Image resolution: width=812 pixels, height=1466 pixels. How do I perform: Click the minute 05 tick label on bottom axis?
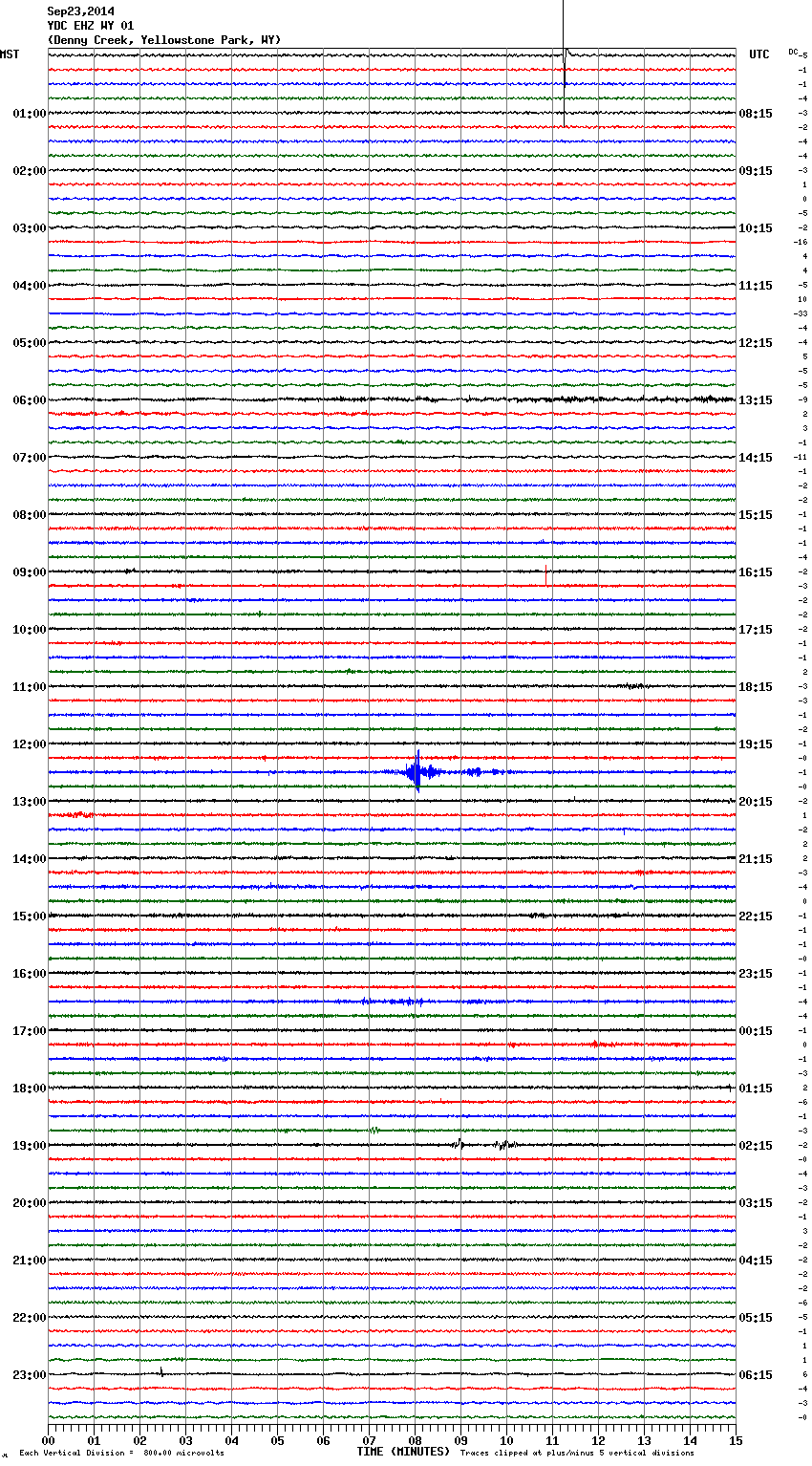(x=277, y=1440)
